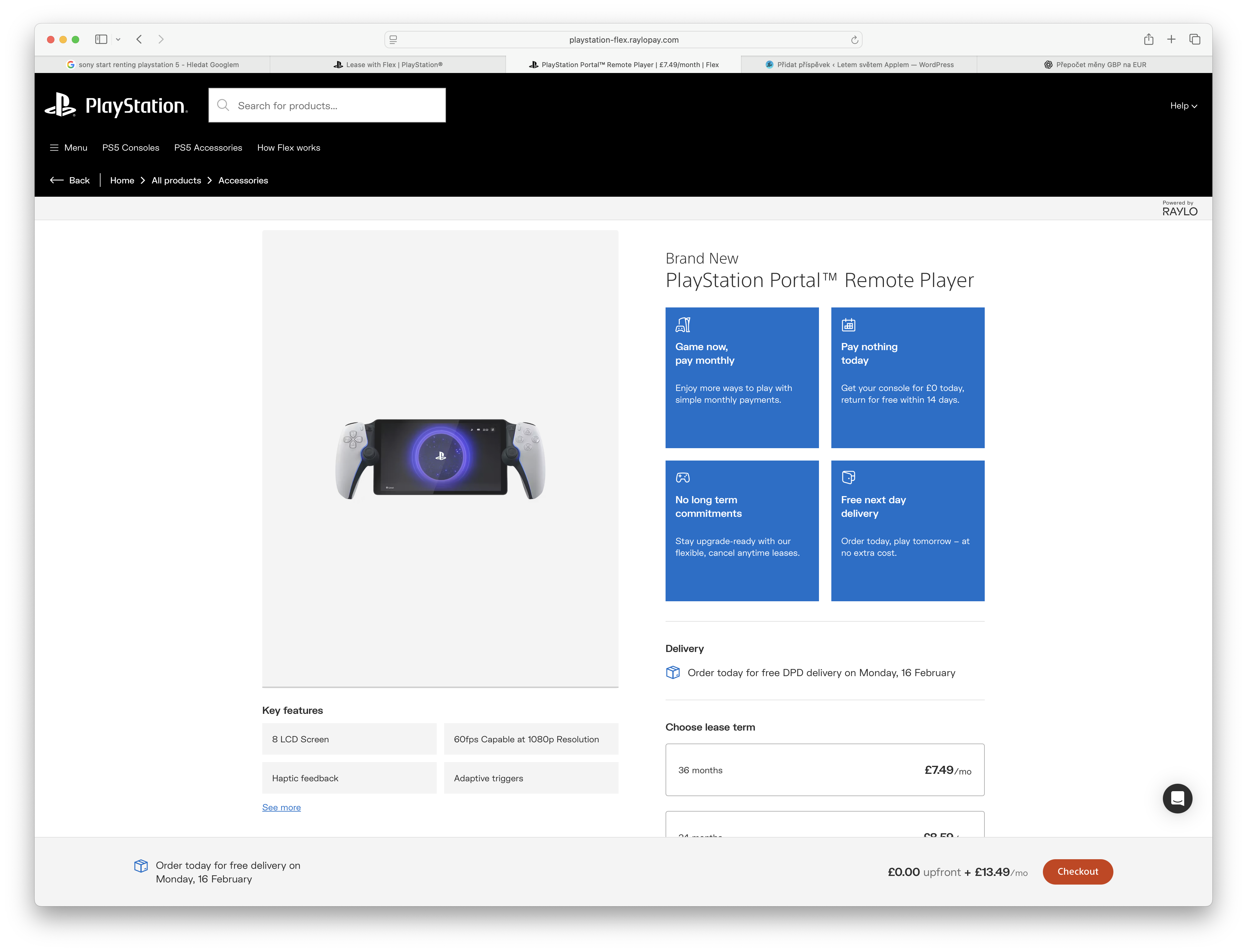Select the 36 months lease term
This screenshot has height=952, width=1247.
point(824,770)
